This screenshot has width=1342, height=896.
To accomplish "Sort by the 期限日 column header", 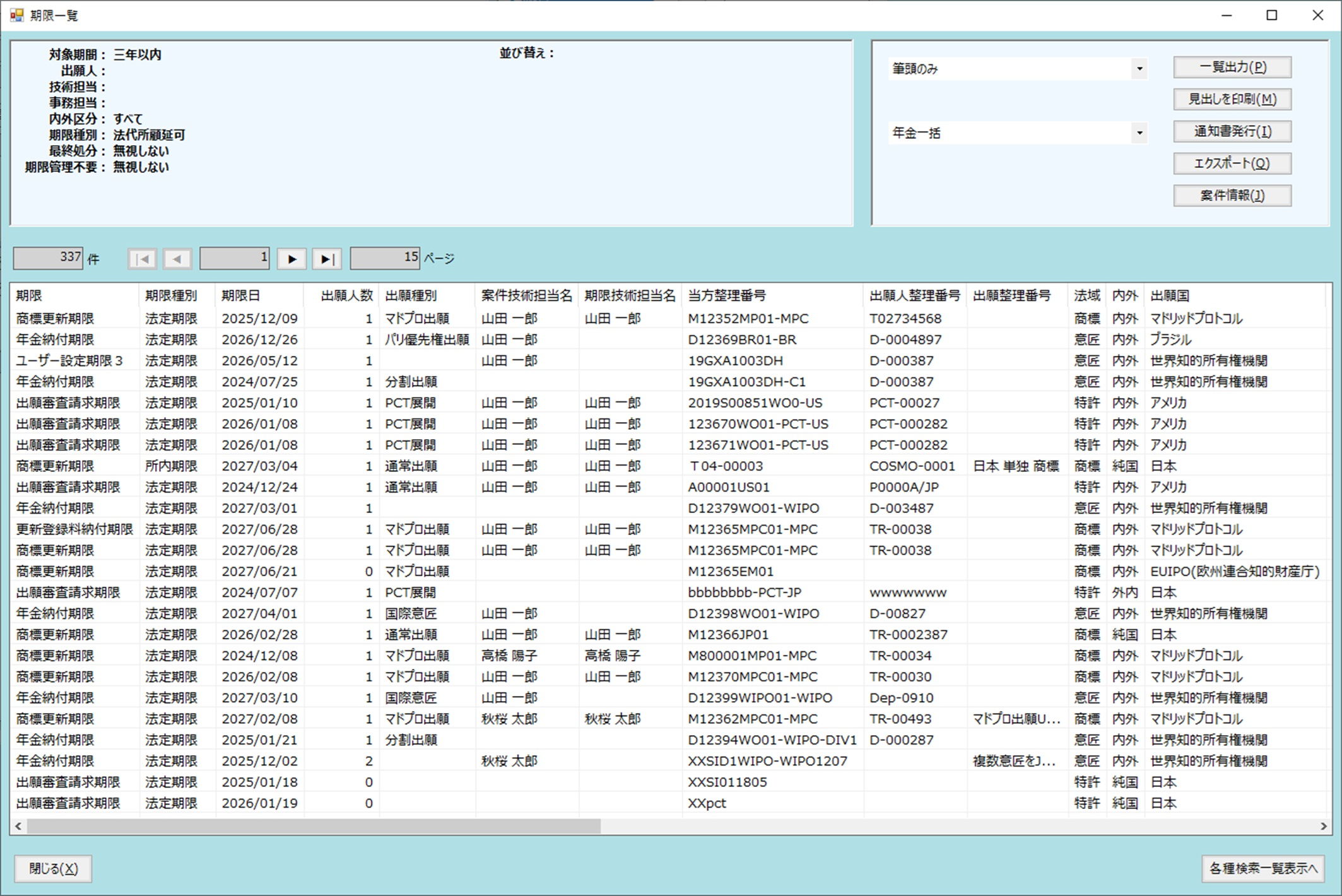I will (x=259, y=295).
